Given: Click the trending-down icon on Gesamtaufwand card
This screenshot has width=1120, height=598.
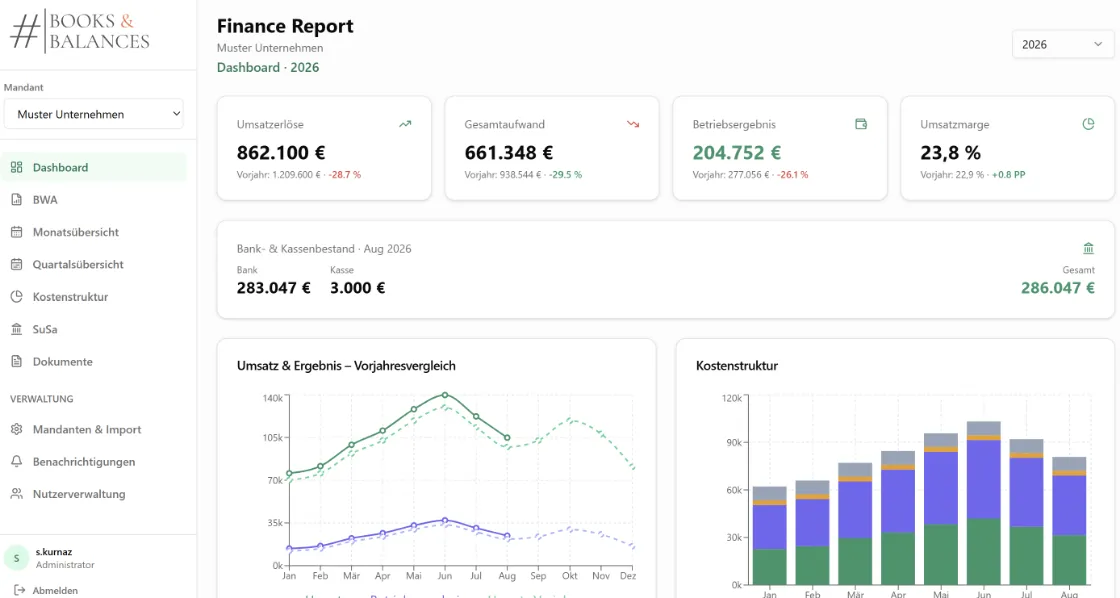Looking at the screenshot, I should click(x=633, y=124).
